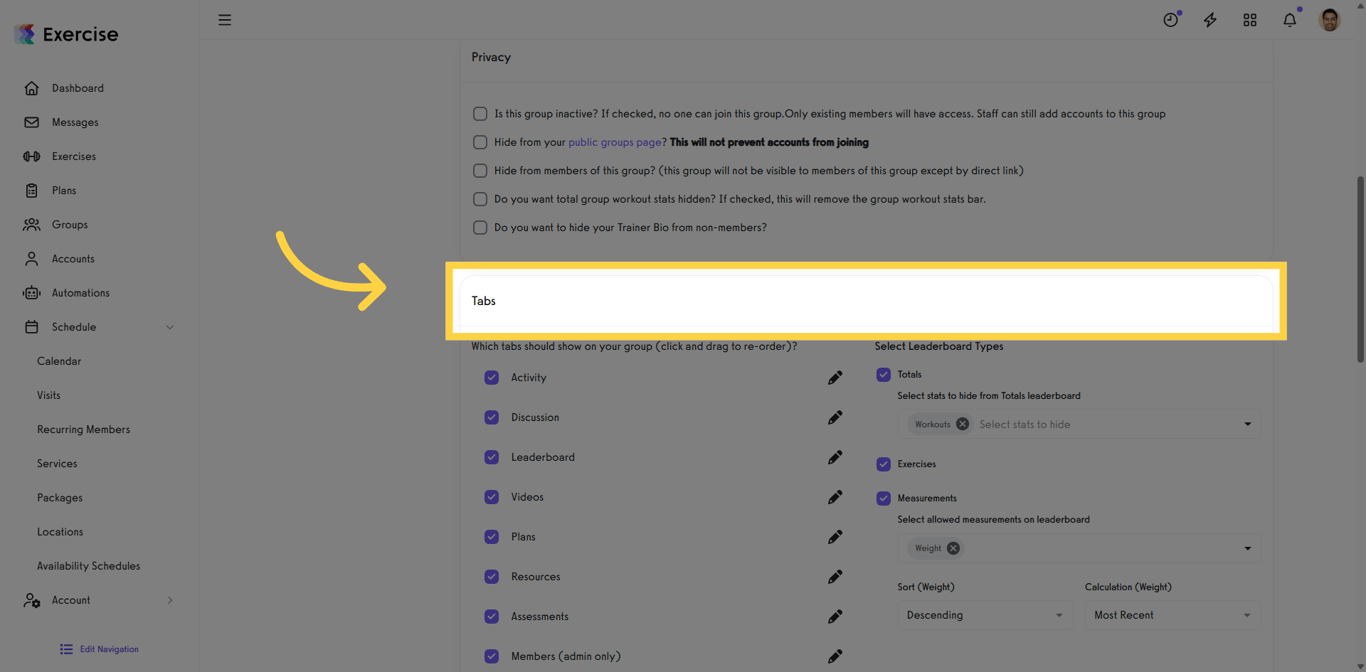Screen dimensions: 1366x672
Task: Uncheck the Videos tab checkbox
Action: [491, 497]
